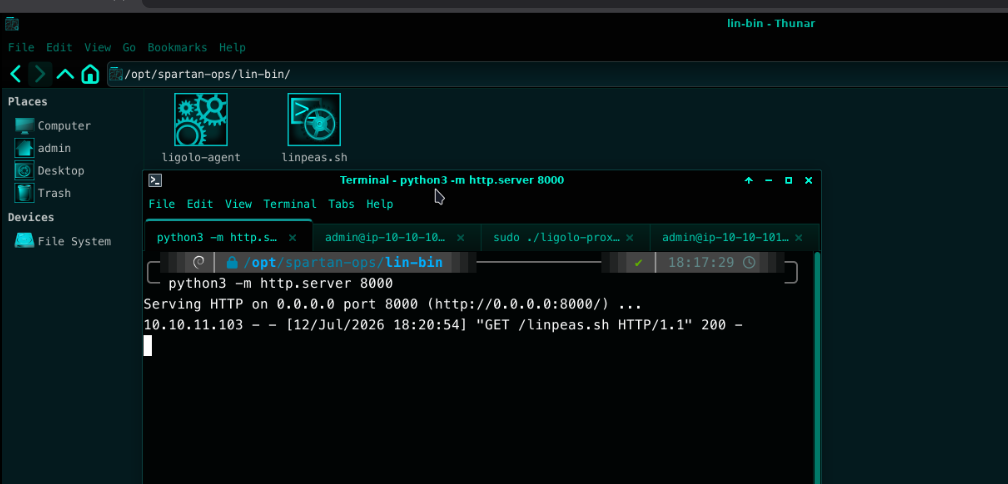Open Terminal Help menu
Viewport: 1008px width, 484px height.
[x=379, y=204]
